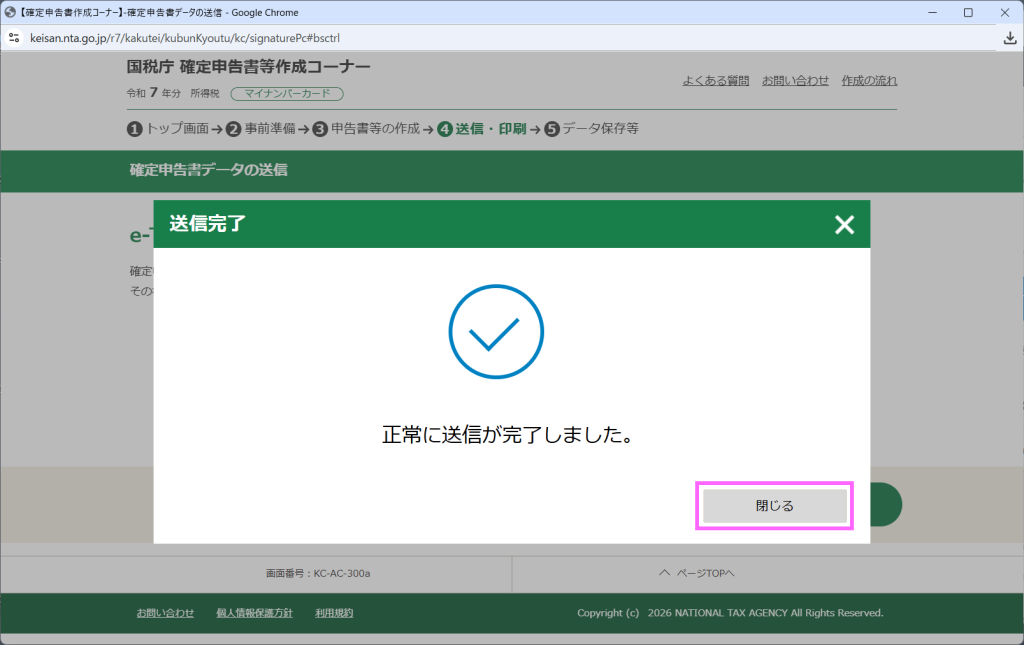Viewport: 1024px width, 645px height.
Task: Click the footer お問い合わせ link
Action: 165,613
